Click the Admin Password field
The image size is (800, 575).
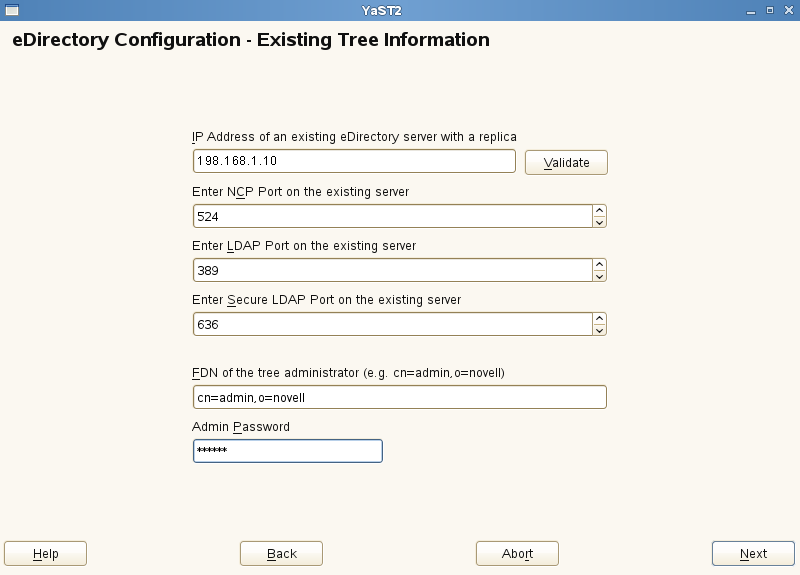point(288,451)
